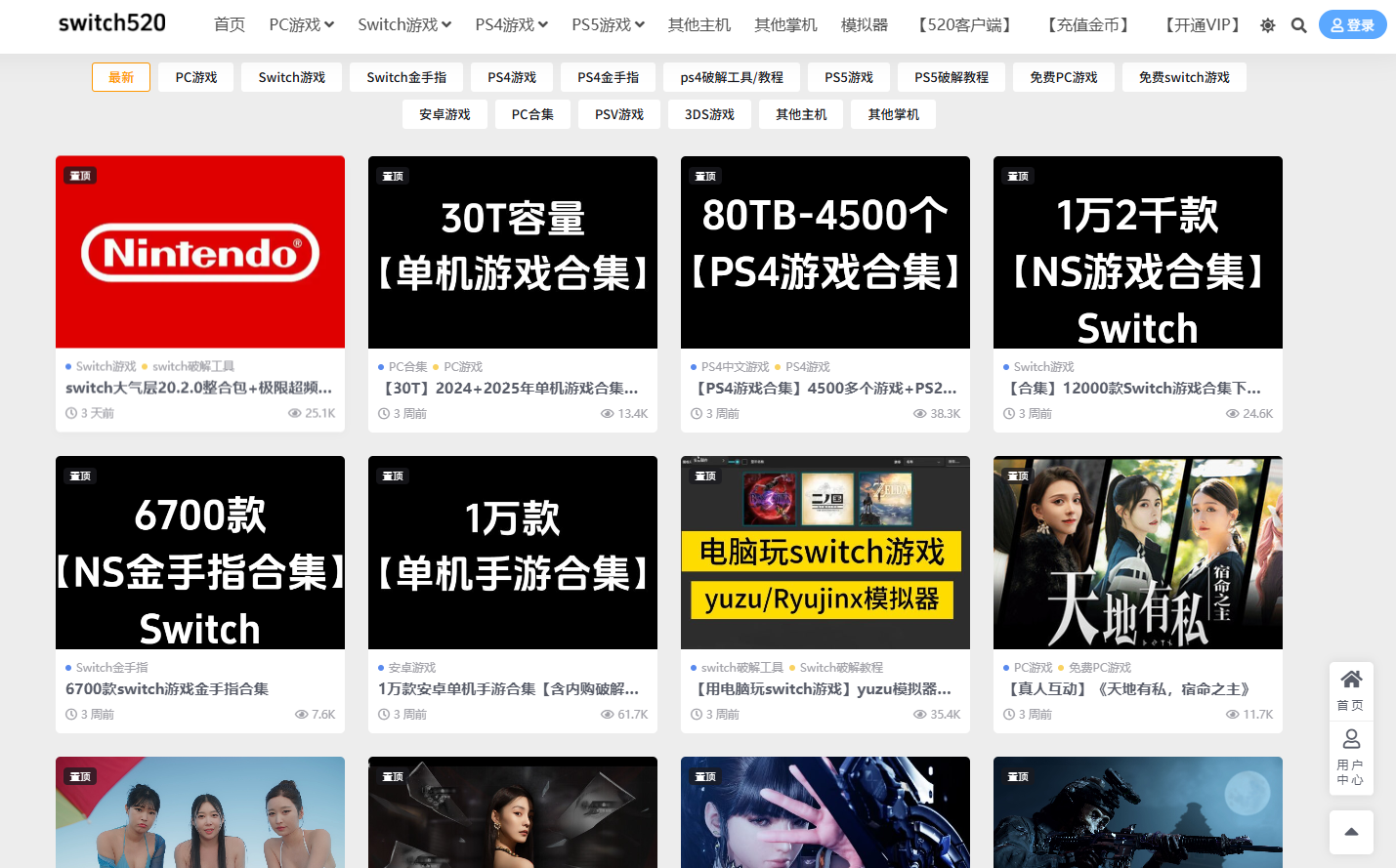Image resolution: width=1396 pixels, height=868 pixels.
Task: Click Switch金手指 tag on 6700款 card
Action: (112, 667)
